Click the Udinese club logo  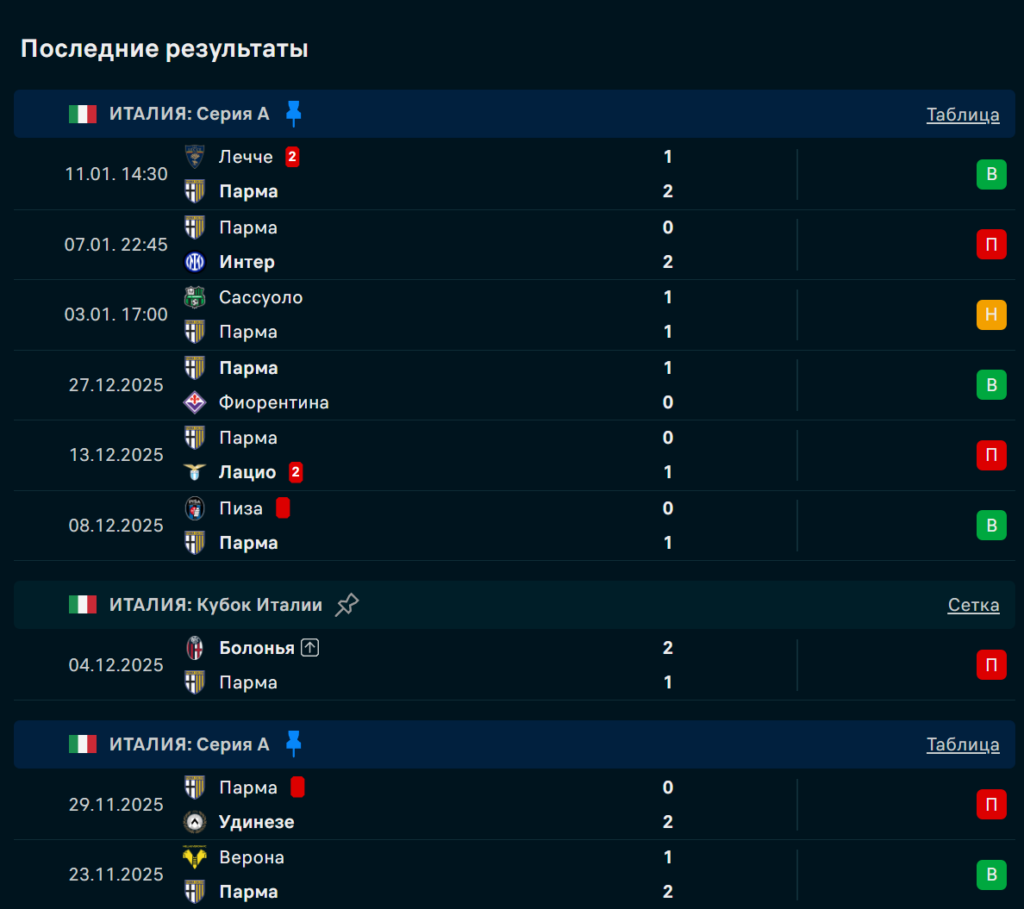pos(194,822)
